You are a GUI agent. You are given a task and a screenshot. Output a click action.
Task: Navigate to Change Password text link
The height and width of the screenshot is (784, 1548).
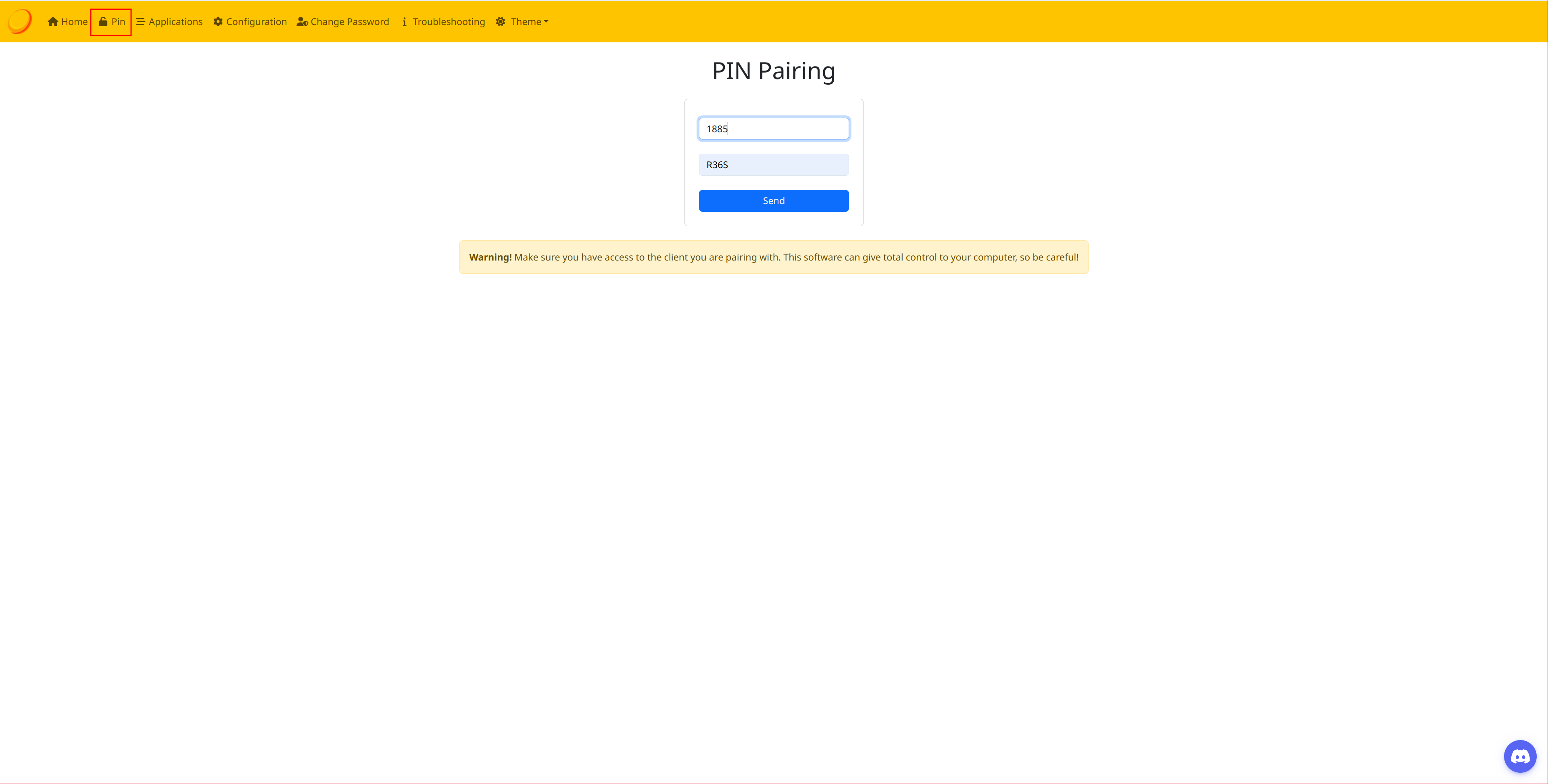click(x=350, y=22)
